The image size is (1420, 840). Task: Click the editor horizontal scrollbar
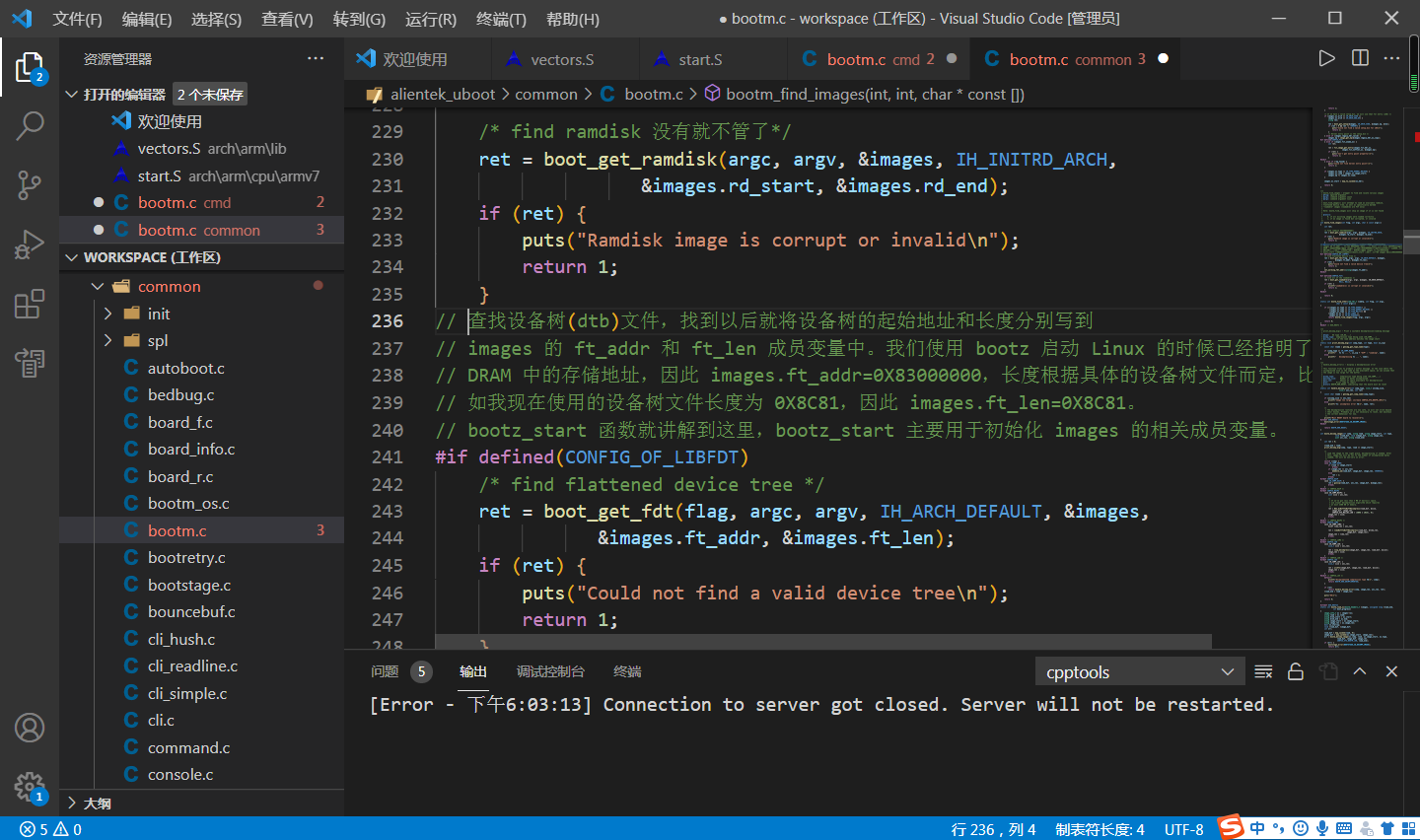coord(823,641)
